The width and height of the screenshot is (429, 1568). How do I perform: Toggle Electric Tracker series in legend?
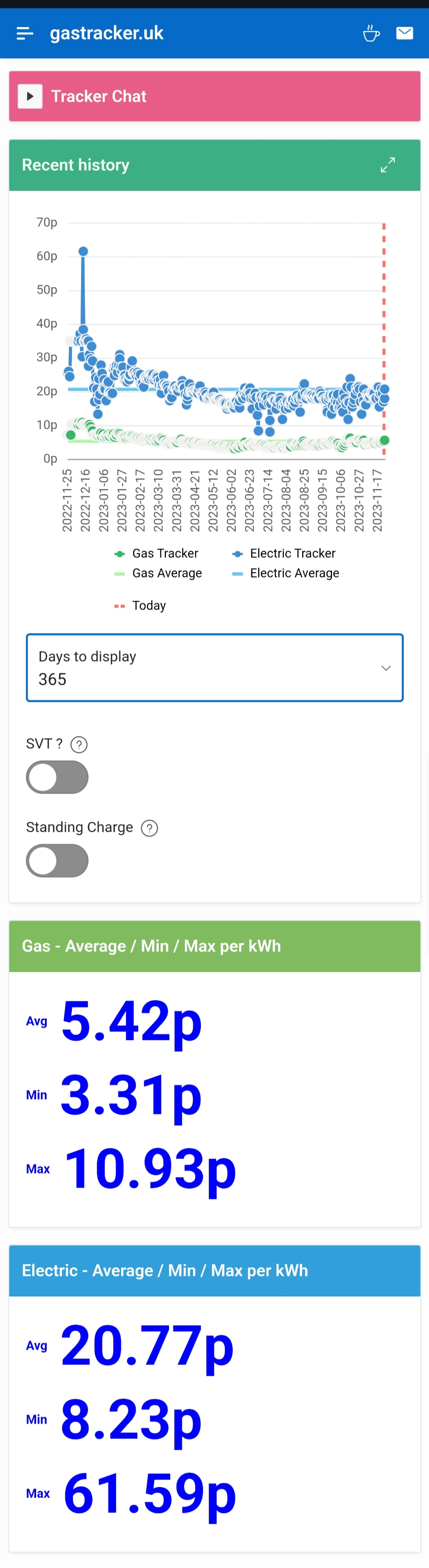284,553
